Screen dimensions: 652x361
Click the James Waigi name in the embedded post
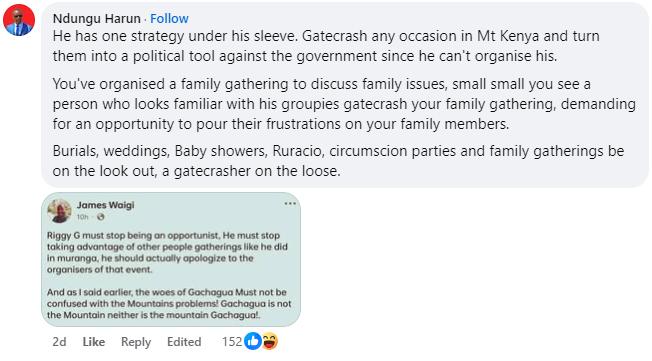[x=105, y=205]
